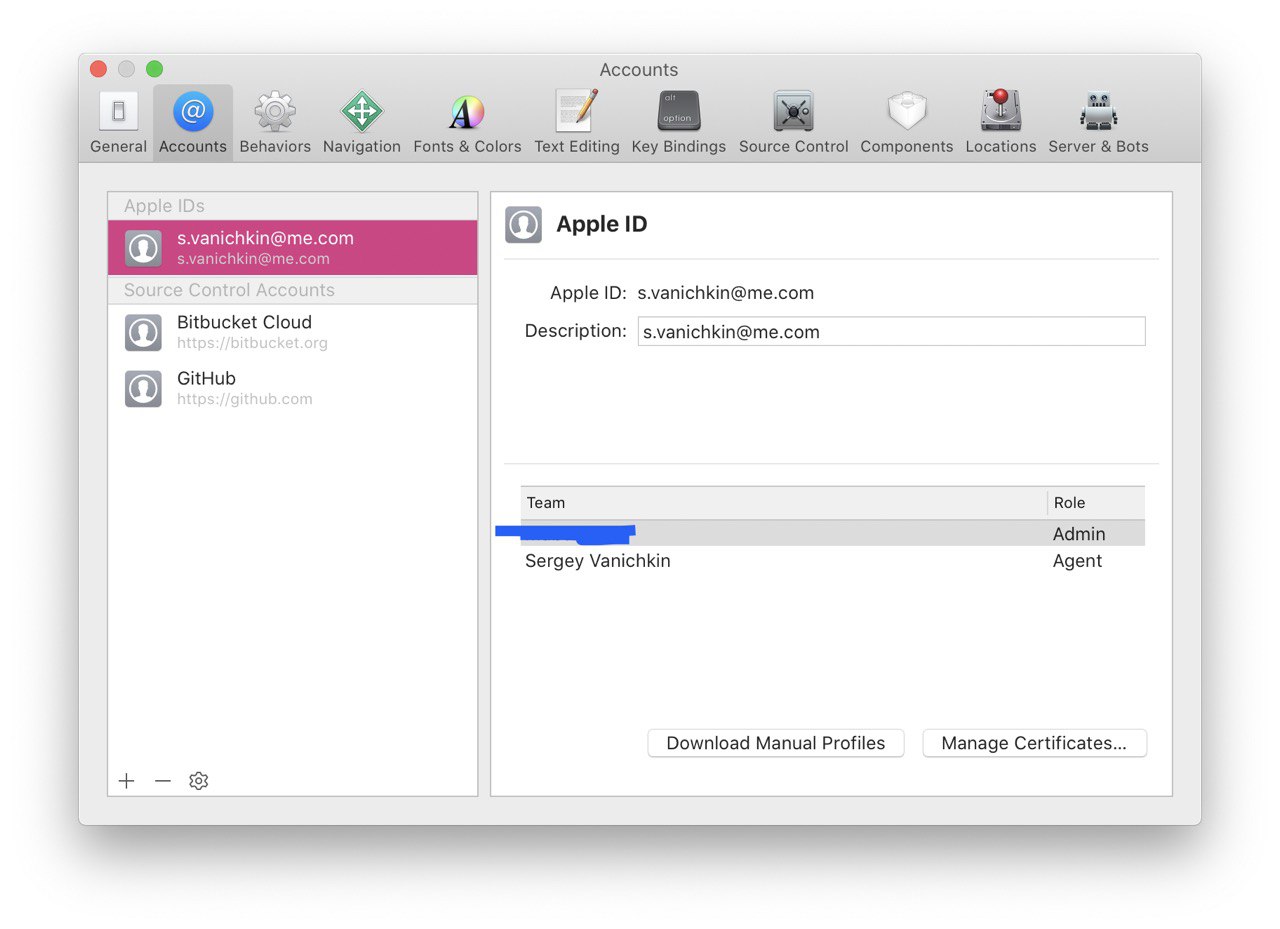Open the Locations preferences pane
Viewport: 1280px width, 929px height.
tap(1001, 122)
